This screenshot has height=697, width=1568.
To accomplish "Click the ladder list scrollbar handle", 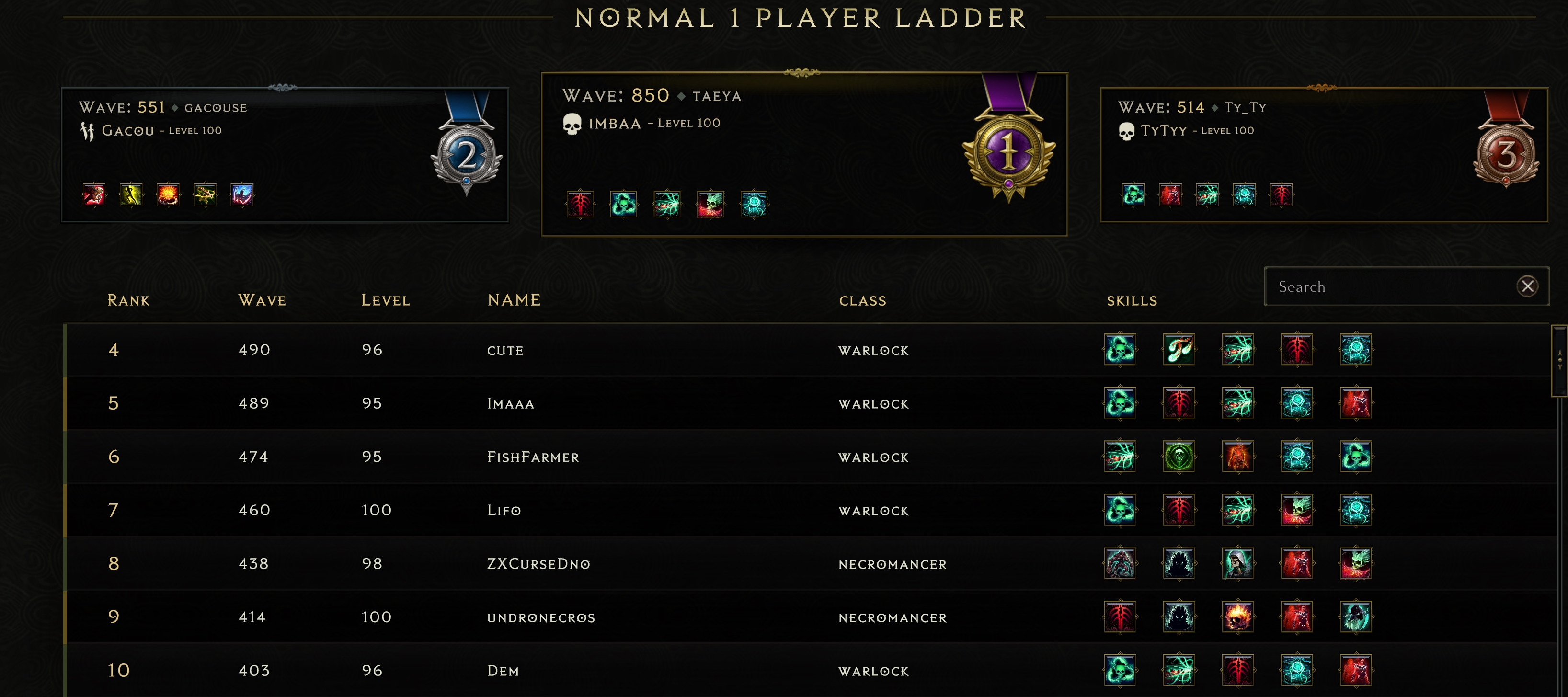I will coord(1559,361).
